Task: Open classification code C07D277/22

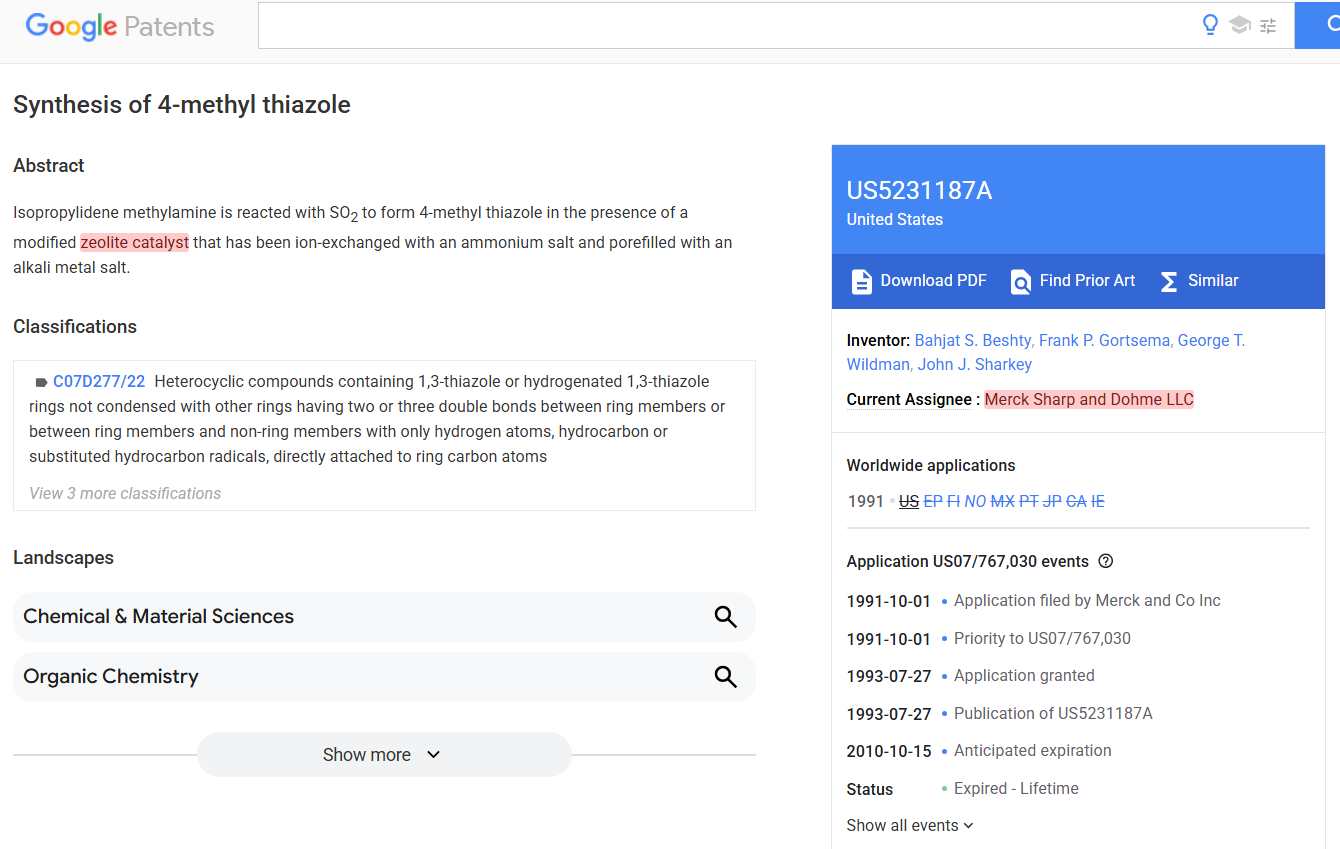Action: (99, 382)
